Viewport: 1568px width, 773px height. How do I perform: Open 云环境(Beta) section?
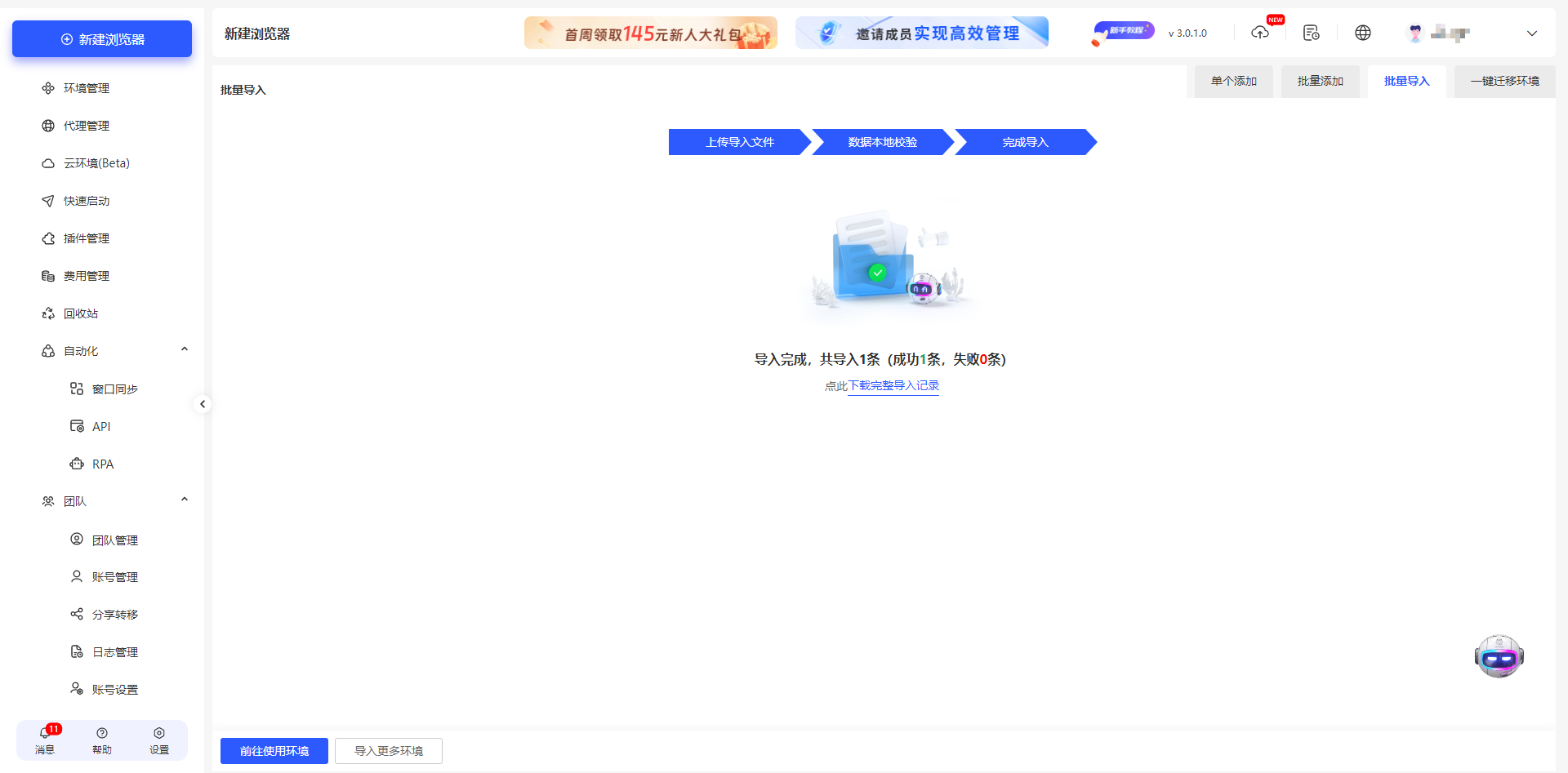click(96, 163)
